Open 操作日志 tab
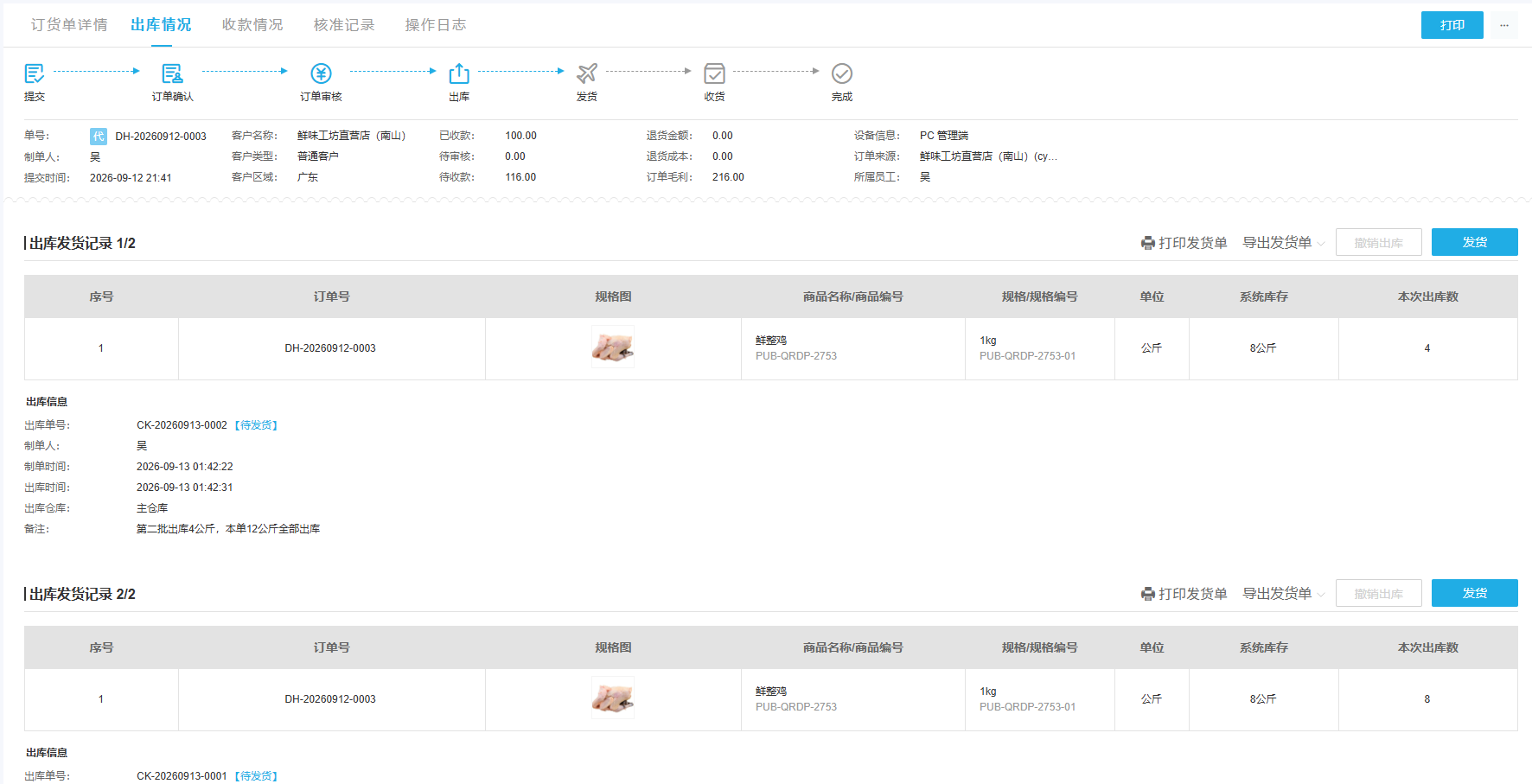1532x784 pixels. (436, 25)
